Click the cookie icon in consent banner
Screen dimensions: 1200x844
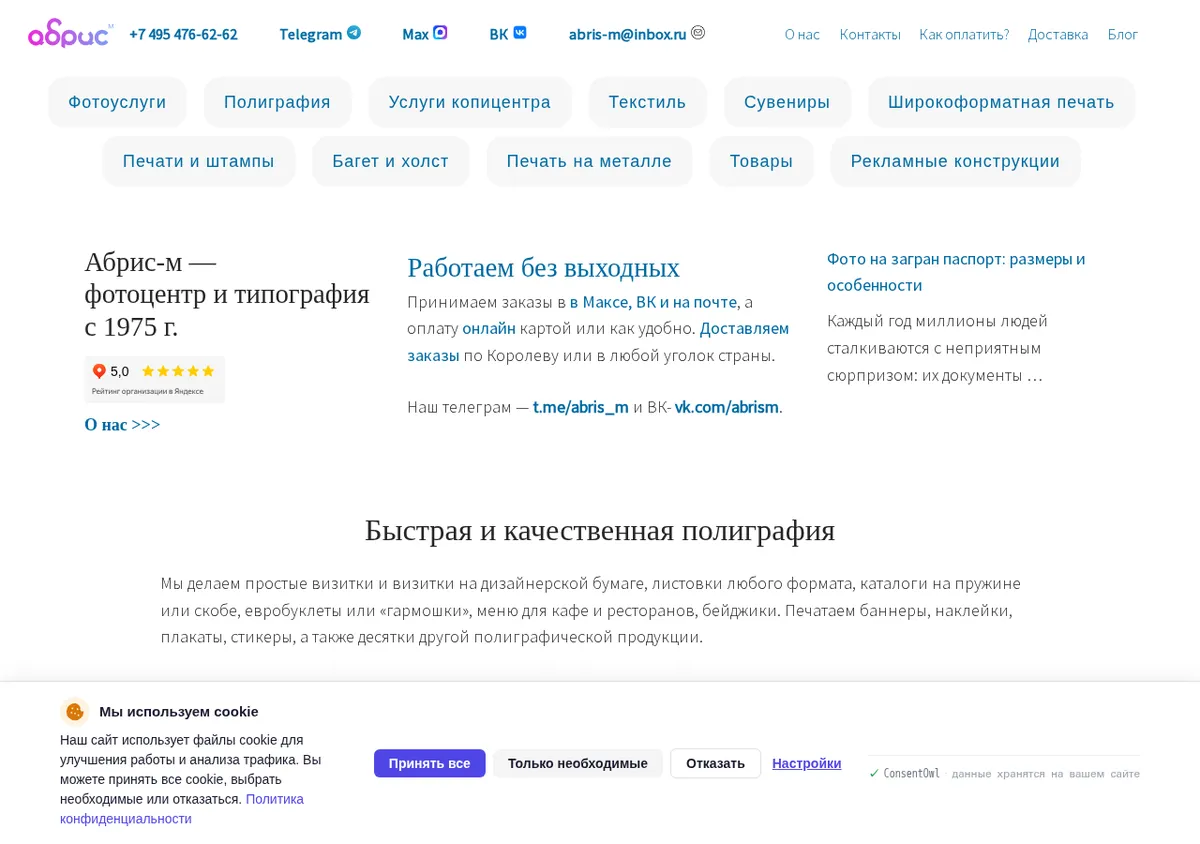tap(75, 712)
